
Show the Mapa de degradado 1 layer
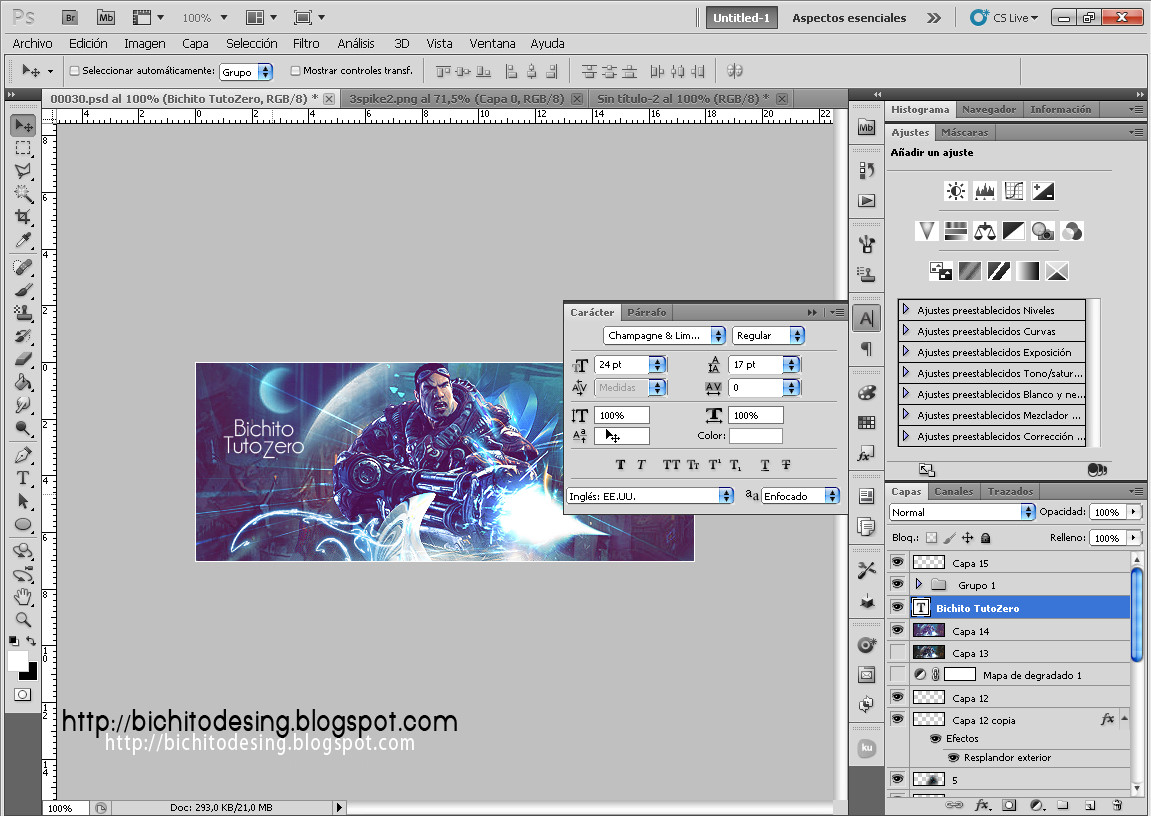click(897, 674)
